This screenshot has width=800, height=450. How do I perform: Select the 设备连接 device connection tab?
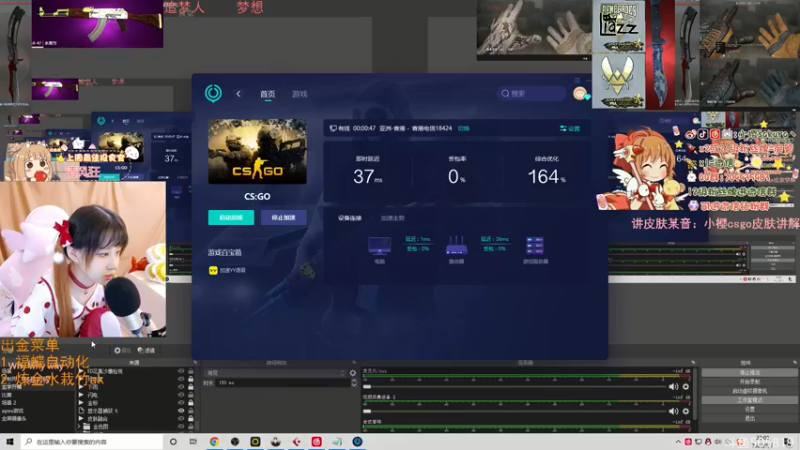(x=349, y=218)
